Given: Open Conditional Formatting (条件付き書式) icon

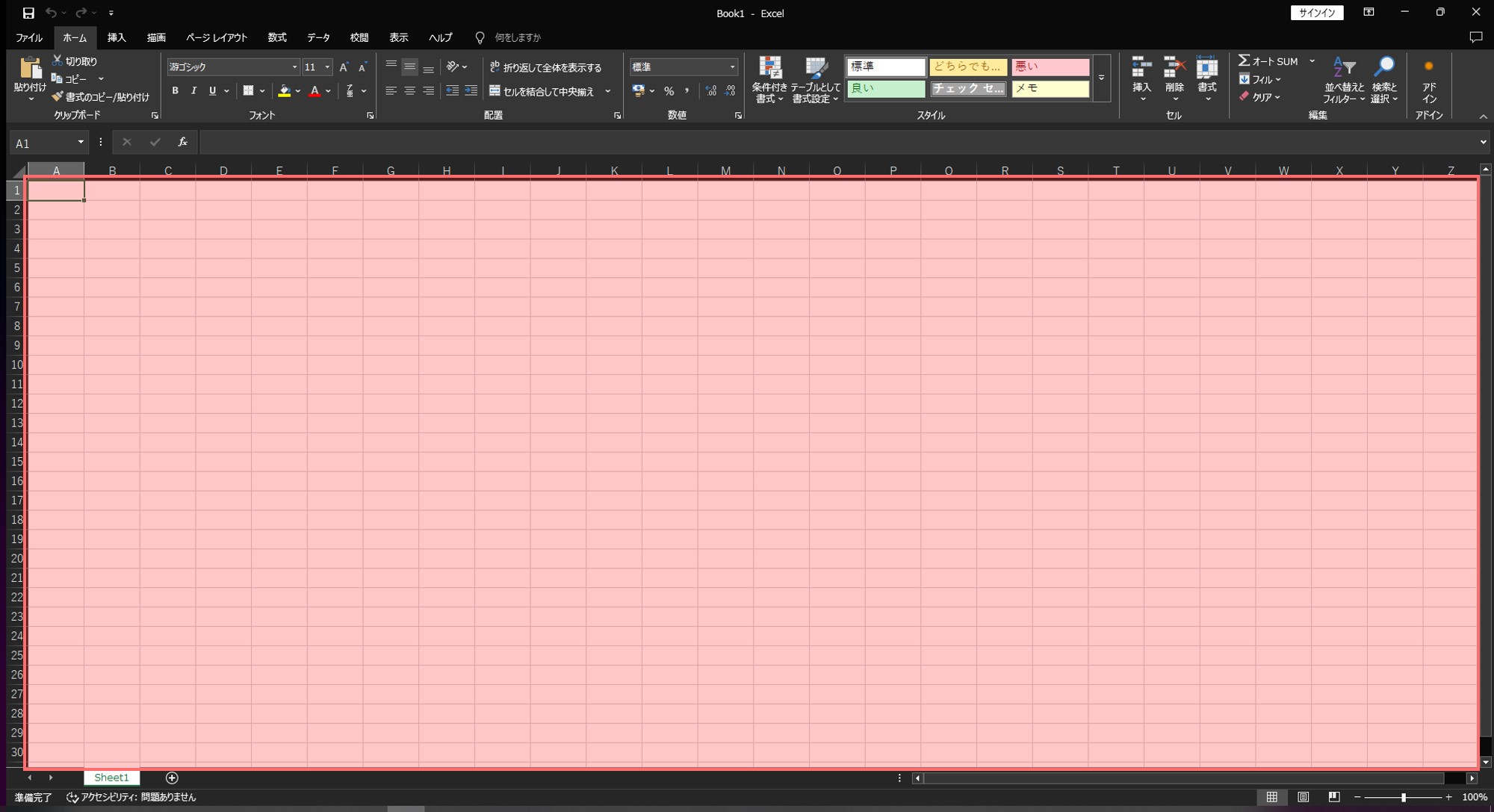Looking at the screenshot, I should (769, 68).
